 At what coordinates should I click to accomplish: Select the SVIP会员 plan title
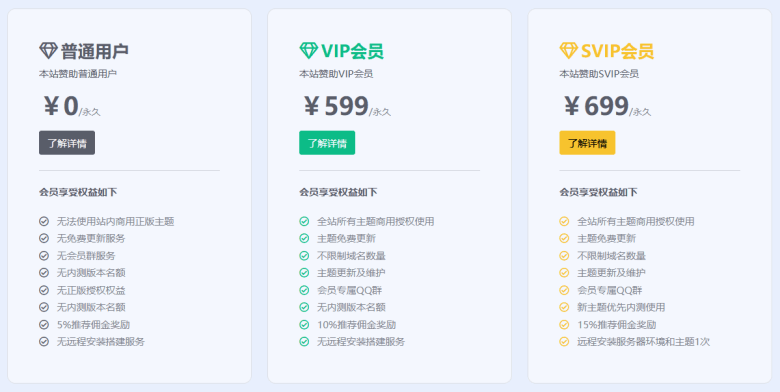point(617,51)
